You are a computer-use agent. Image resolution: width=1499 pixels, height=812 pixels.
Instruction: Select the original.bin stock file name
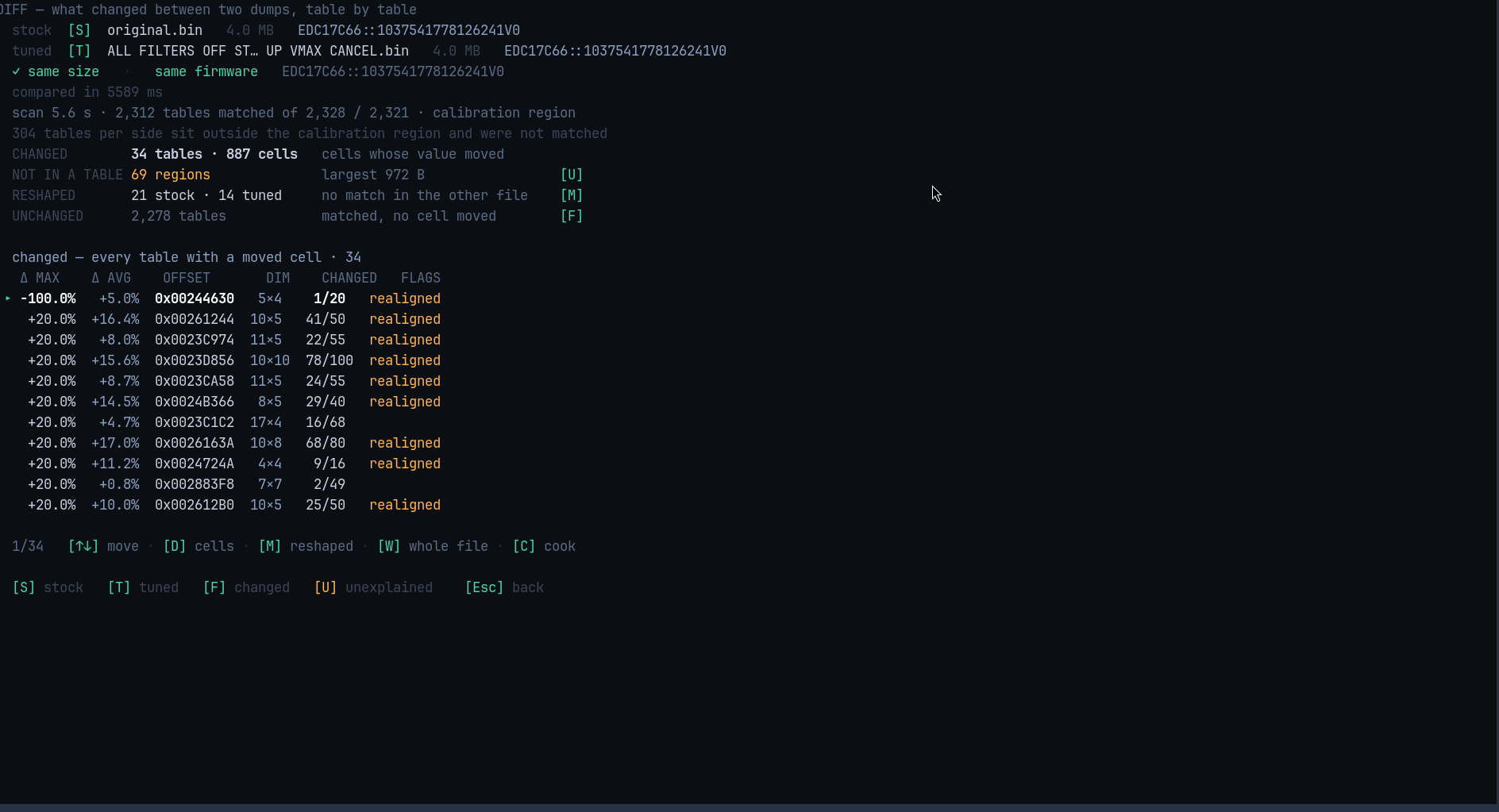[x=155, y=30]
